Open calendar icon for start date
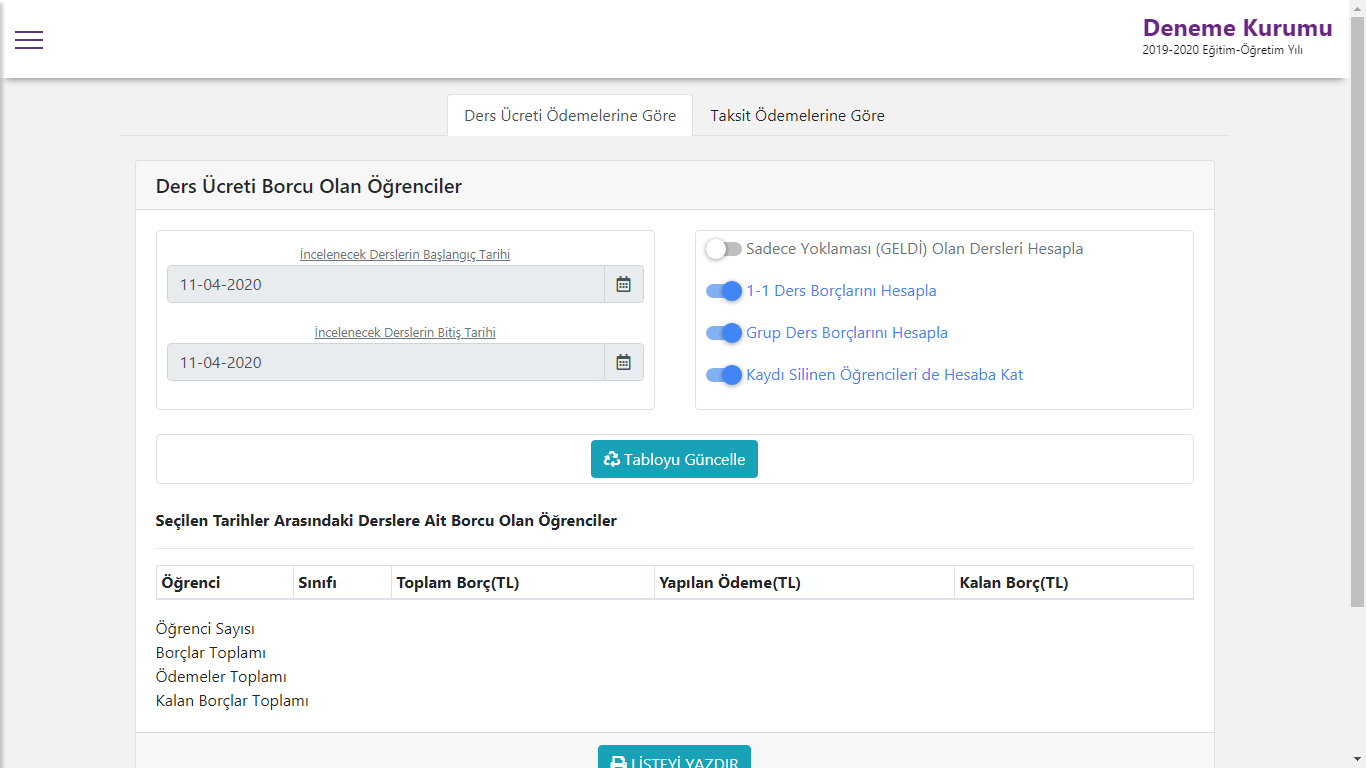 point(623,284)
